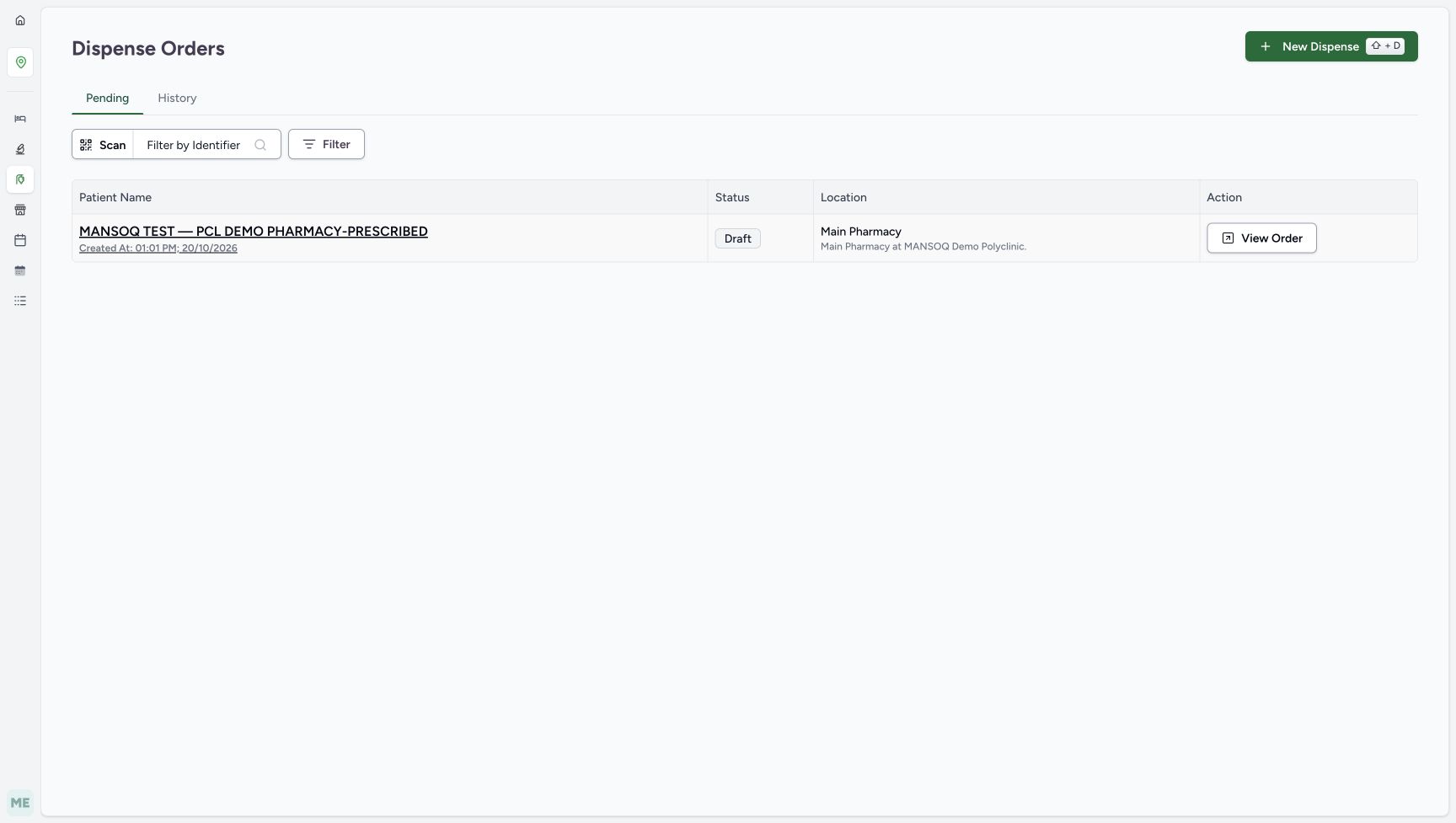1456x823 pixels.
Task: Click the Created At timestamp text
Action: coord(158,249)
